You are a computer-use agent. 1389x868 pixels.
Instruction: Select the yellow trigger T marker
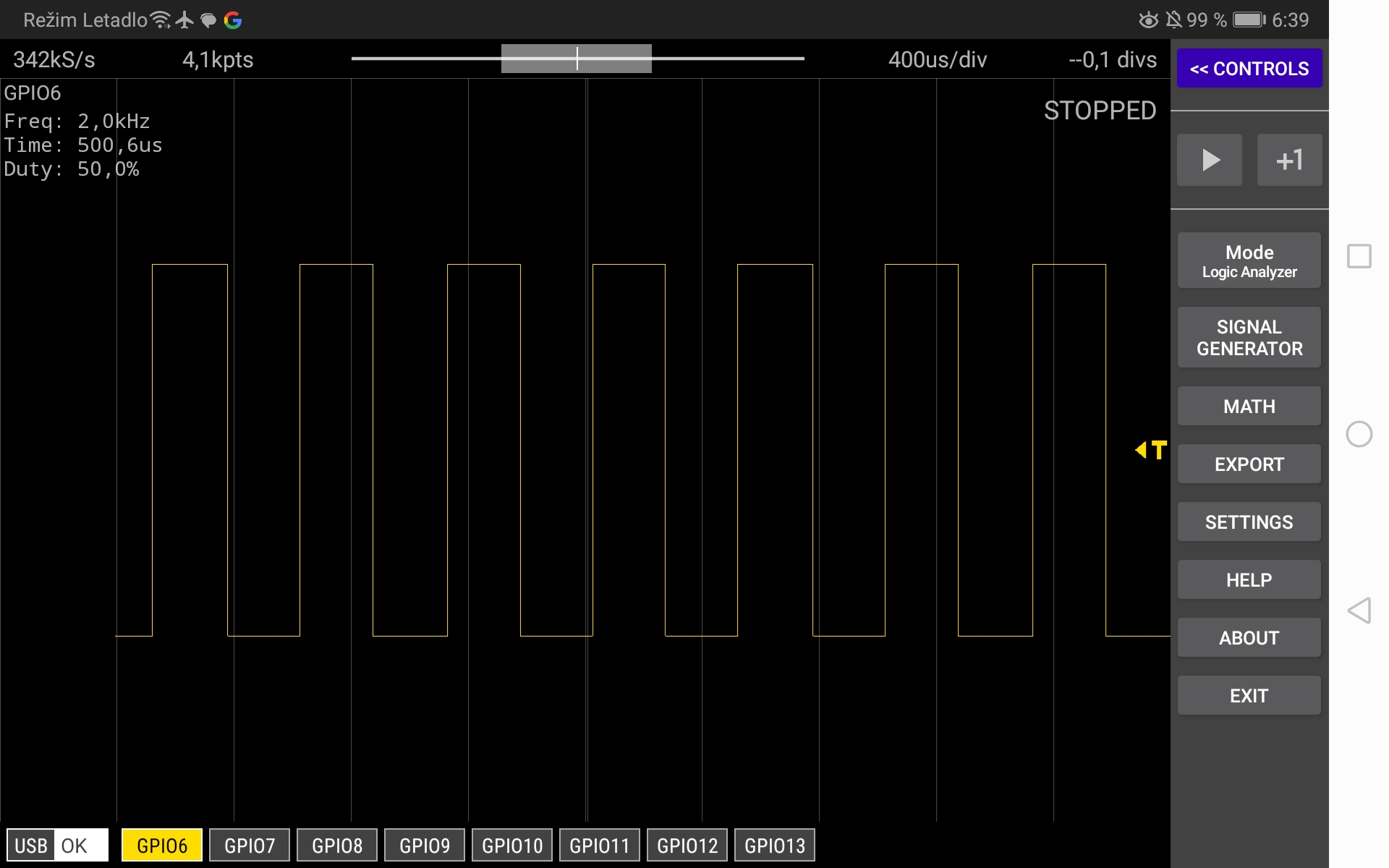1150,450
